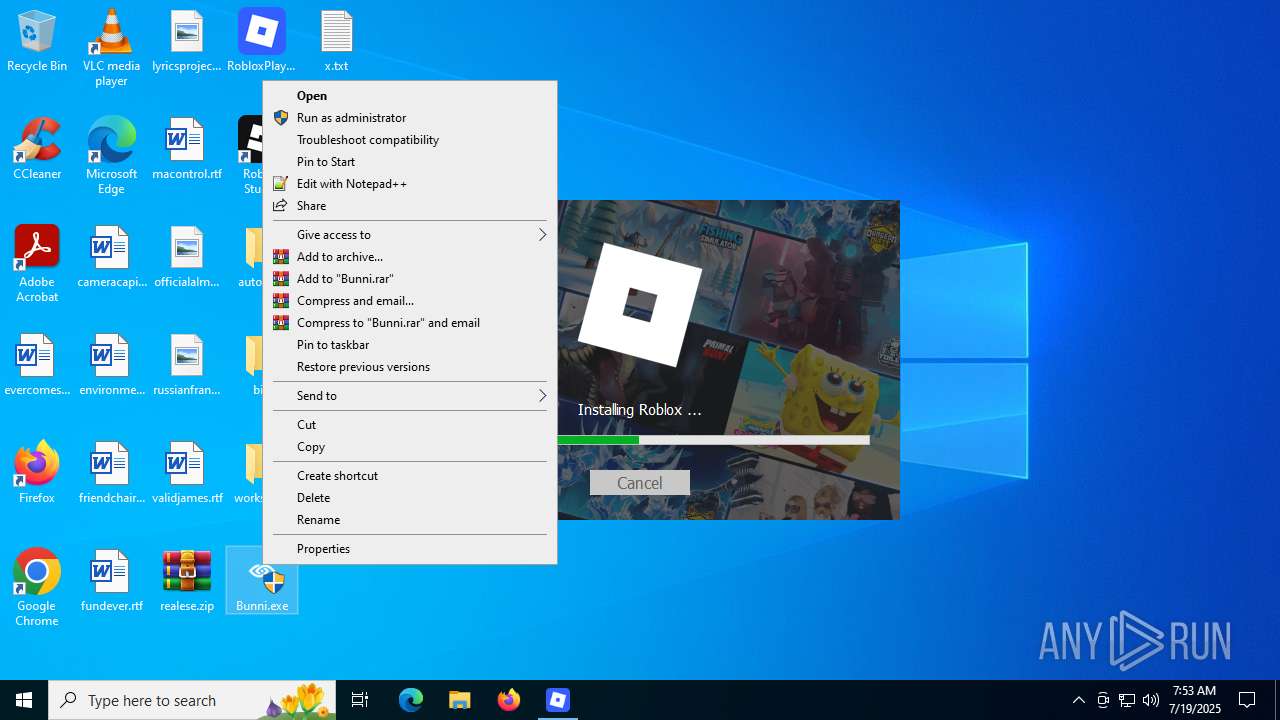This screenshot has width=1280, height=720.
Task: Select the Bunni.exe desktop icon
Action: point(262,580)
